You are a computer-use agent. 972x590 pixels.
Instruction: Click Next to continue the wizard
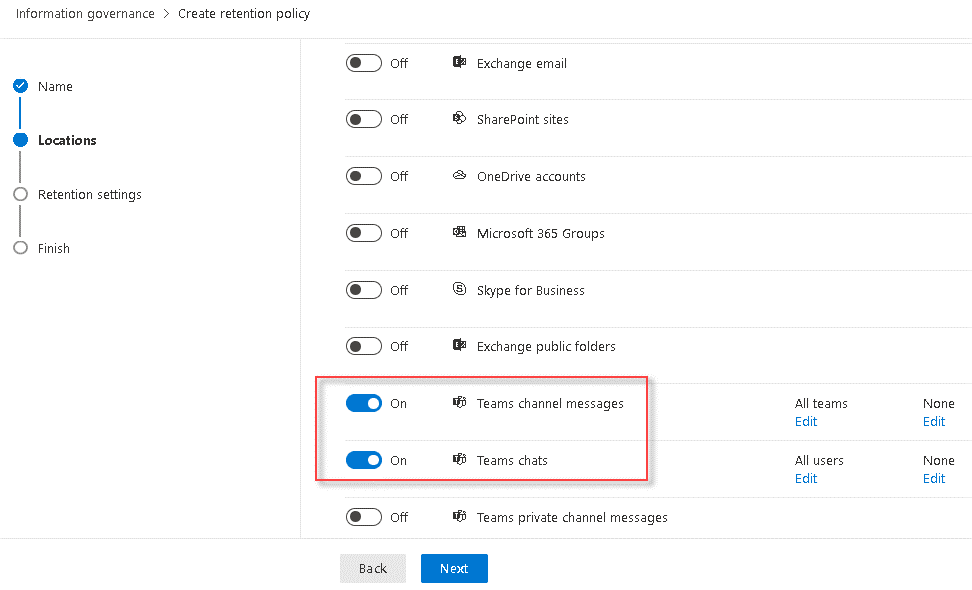point(453,568)
